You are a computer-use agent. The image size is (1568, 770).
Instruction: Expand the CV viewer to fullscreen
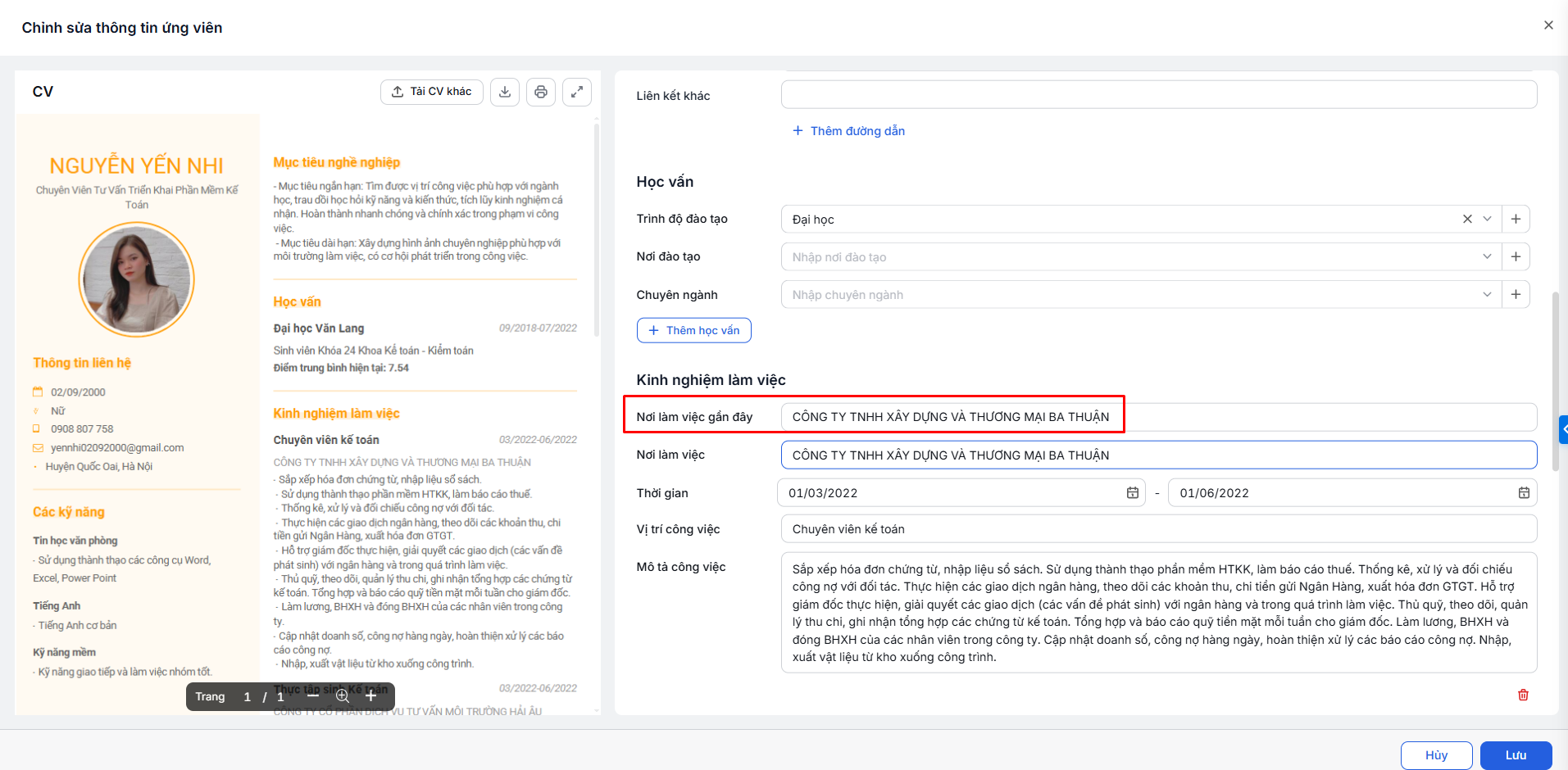tap(577, 92)
